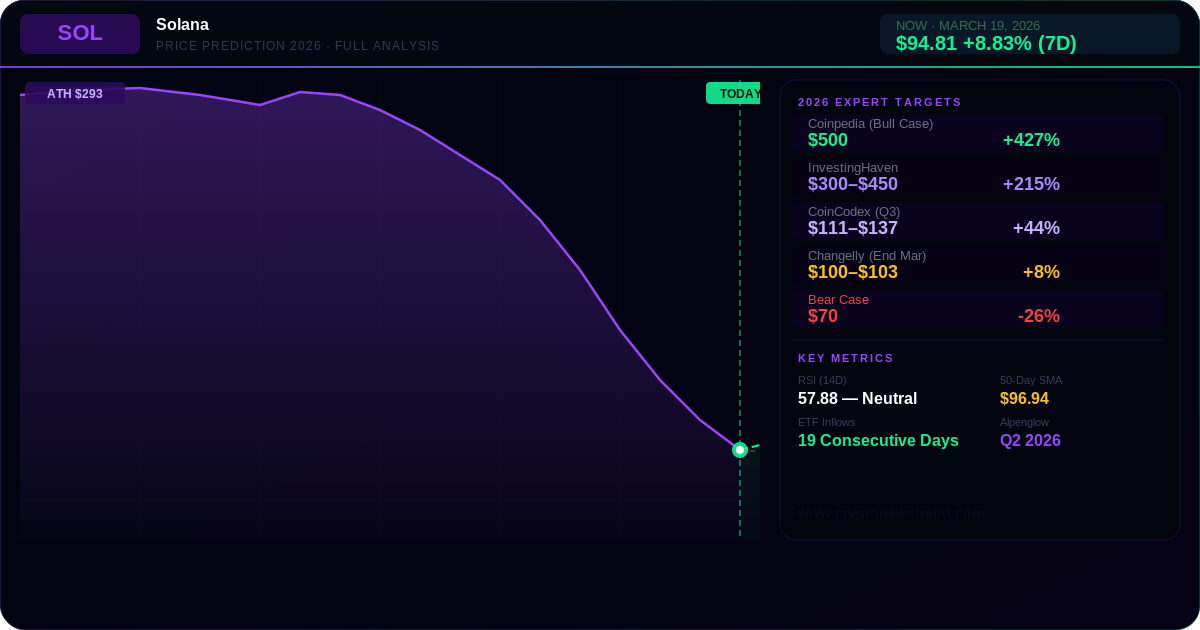Select the InvestingHaven $300–$450 target row
This screenshot has width=1200, height=630.
click(x=978, y=176)
